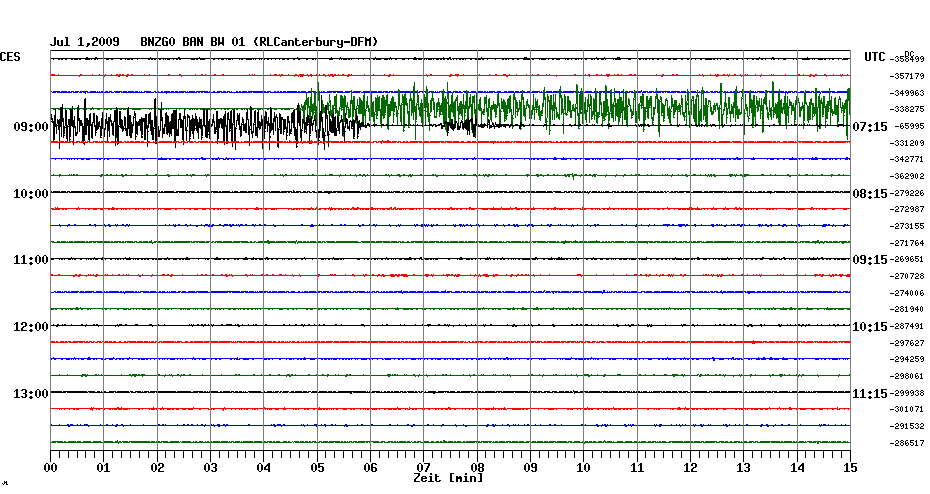The height and width of the screenshot is (494, 930).
Task: Click the DC offset value -65995
Action: pyautogui.click(x=906, y=126)
